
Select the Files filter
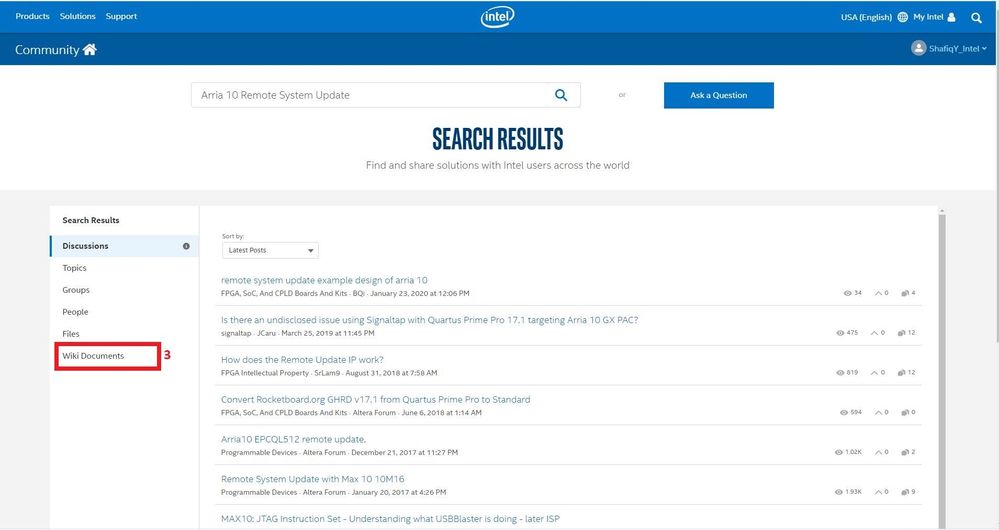coord(71,334)
